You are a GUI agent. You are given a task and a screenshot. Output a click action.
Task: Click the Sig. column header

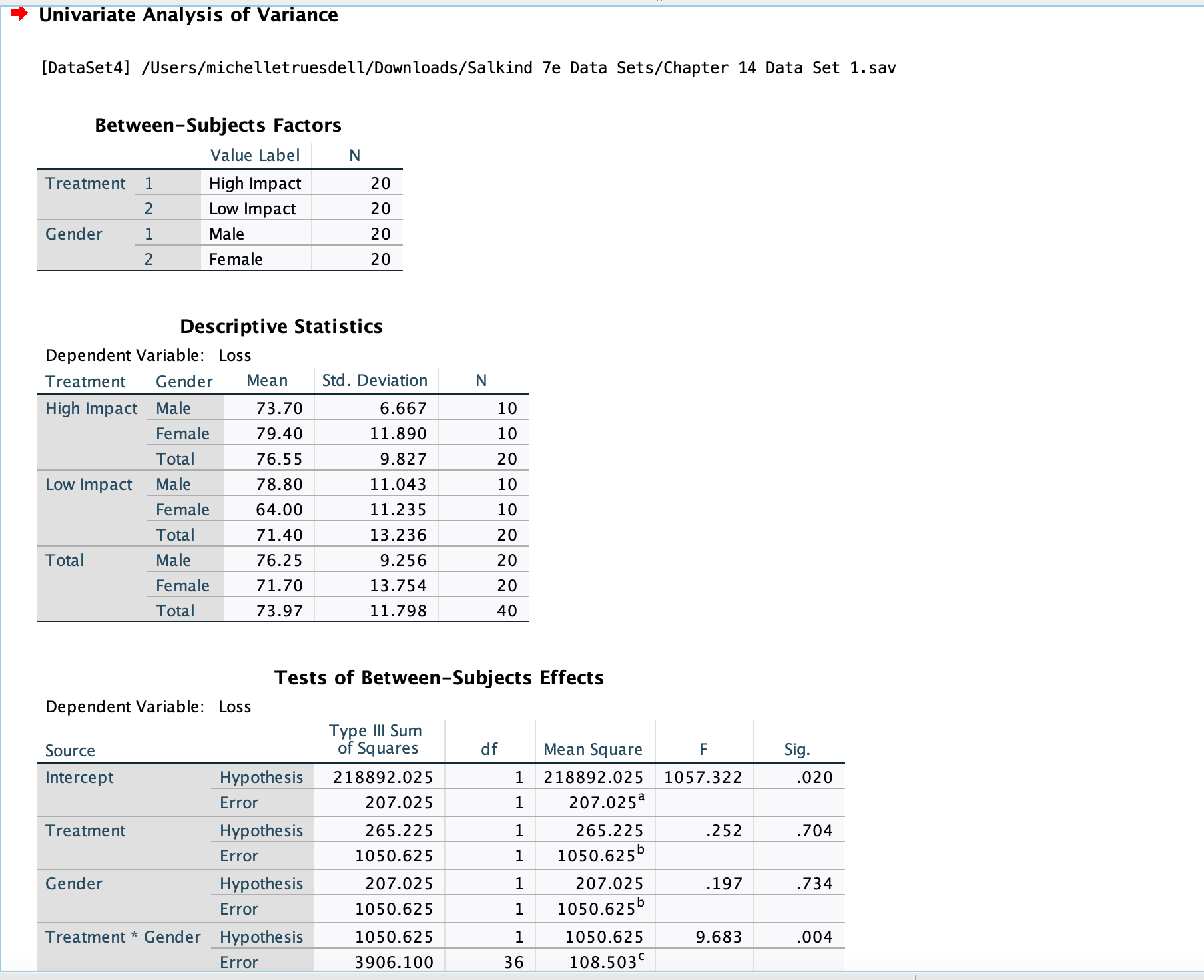pos(797,750)
